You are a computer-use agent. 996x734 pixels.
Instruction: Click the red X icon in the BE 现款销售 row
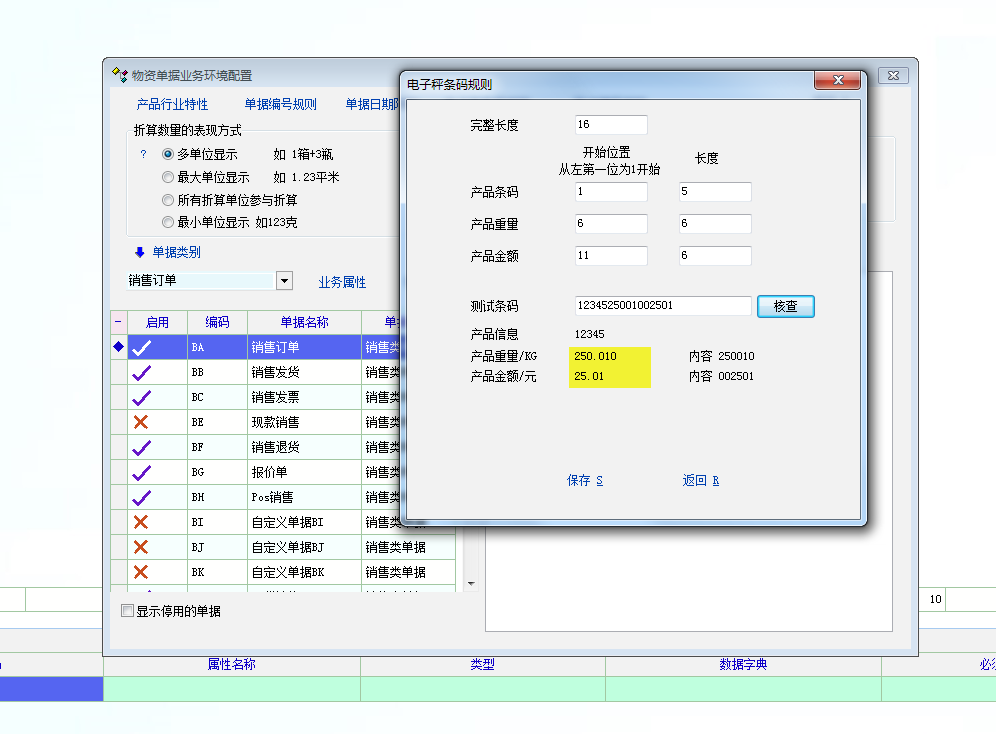[141, 422]
